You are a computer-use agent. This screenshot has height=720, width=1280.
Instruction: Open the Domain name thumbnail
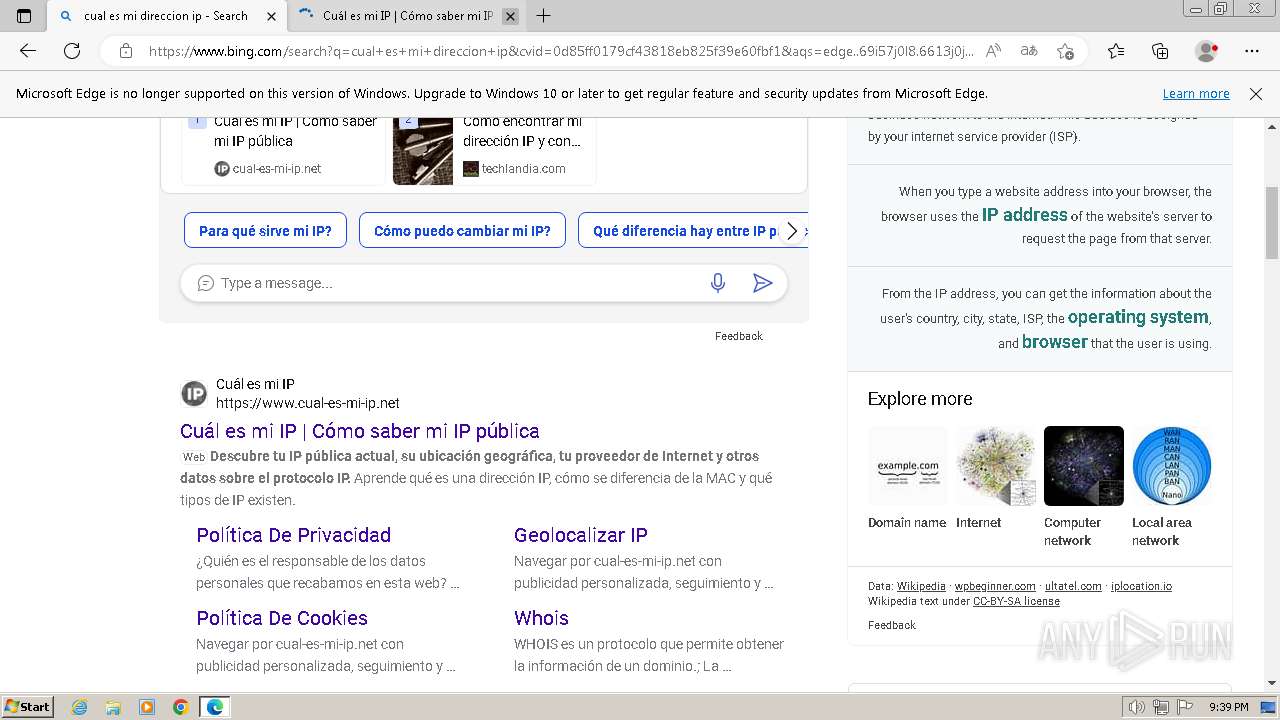point(907,466)
